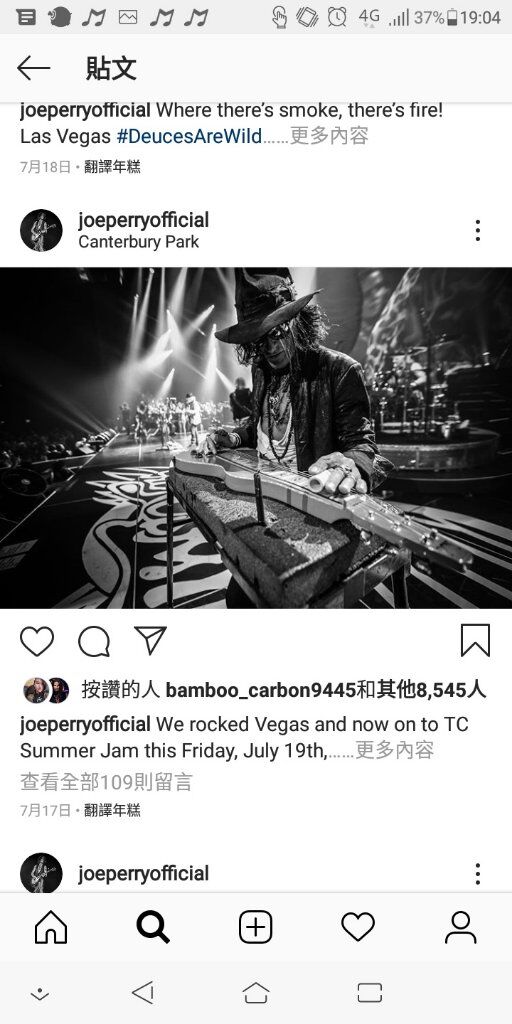Open joeperryofficial profile avatar on Canterbury Park post
The width and height of the screenshot is (512, 1024).
[41, 231]
